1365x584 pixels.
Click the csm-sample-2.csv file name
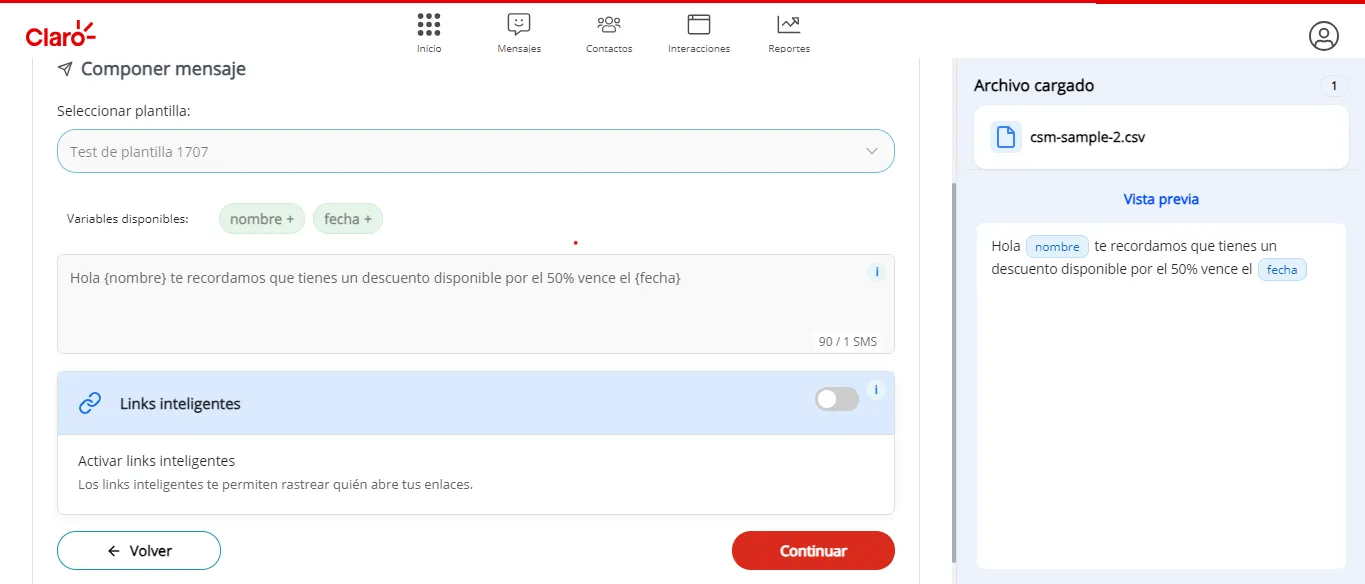click(1088, 137)
